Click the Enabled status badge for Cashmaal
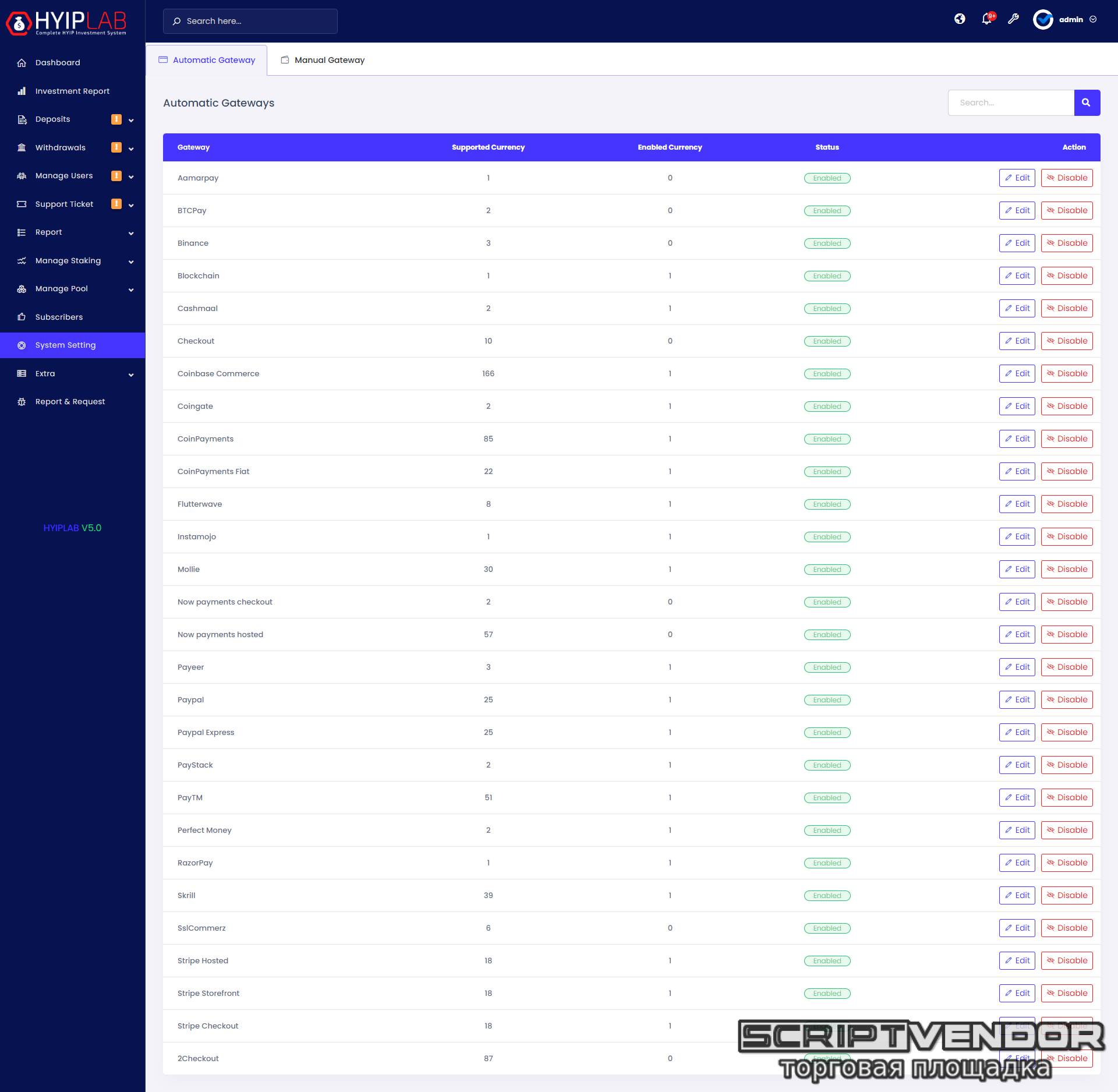The width and height of the screenshot is (1118, 1092). (x=827, y=309)
